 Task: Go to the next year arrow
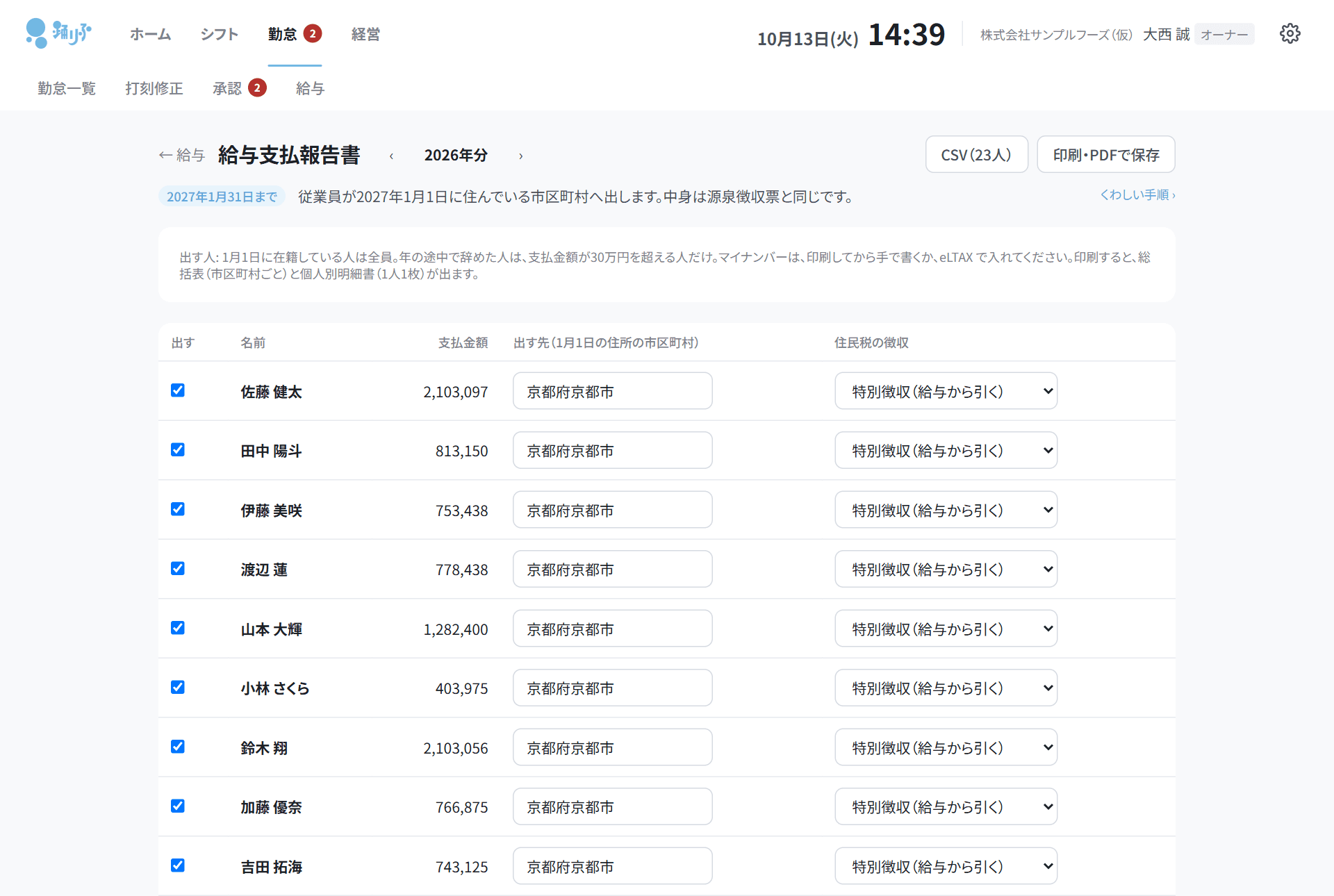[520, 156]
